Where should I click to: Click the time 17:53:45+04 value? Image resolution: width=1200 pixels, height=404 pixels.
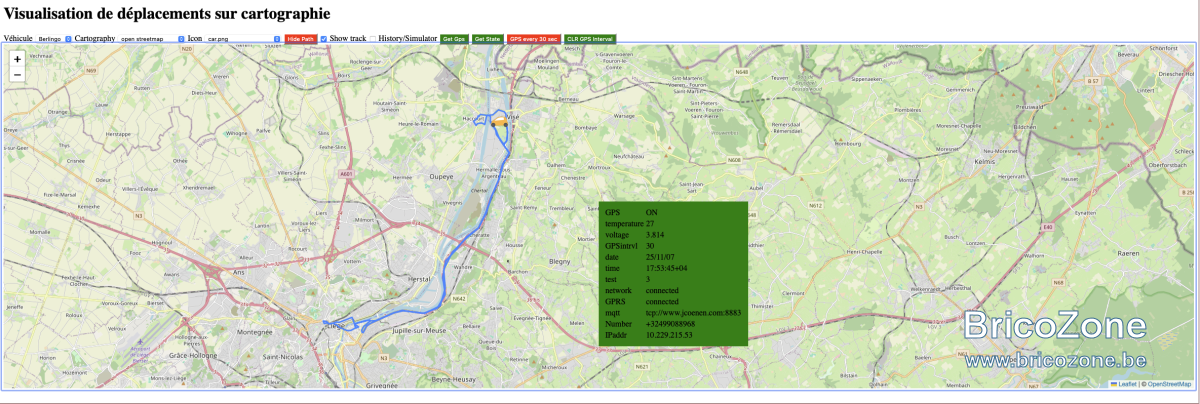[665, 268]
